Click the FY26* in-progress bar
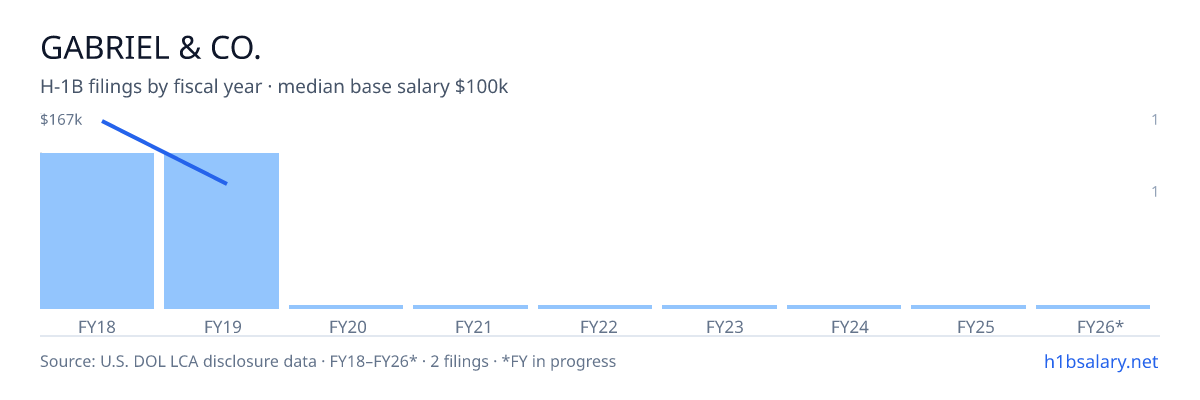The height and width of the screenshot is (400, 1200). pos(1093,307)
